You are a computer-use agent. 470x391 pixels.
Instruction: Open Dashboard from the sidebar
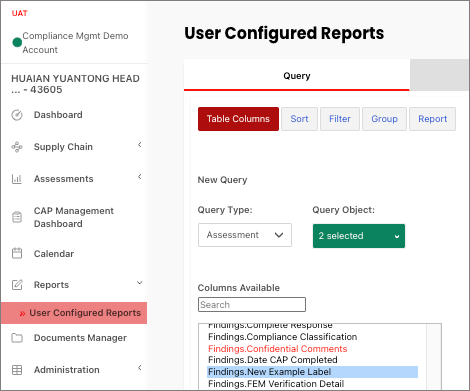coord(58,115)
